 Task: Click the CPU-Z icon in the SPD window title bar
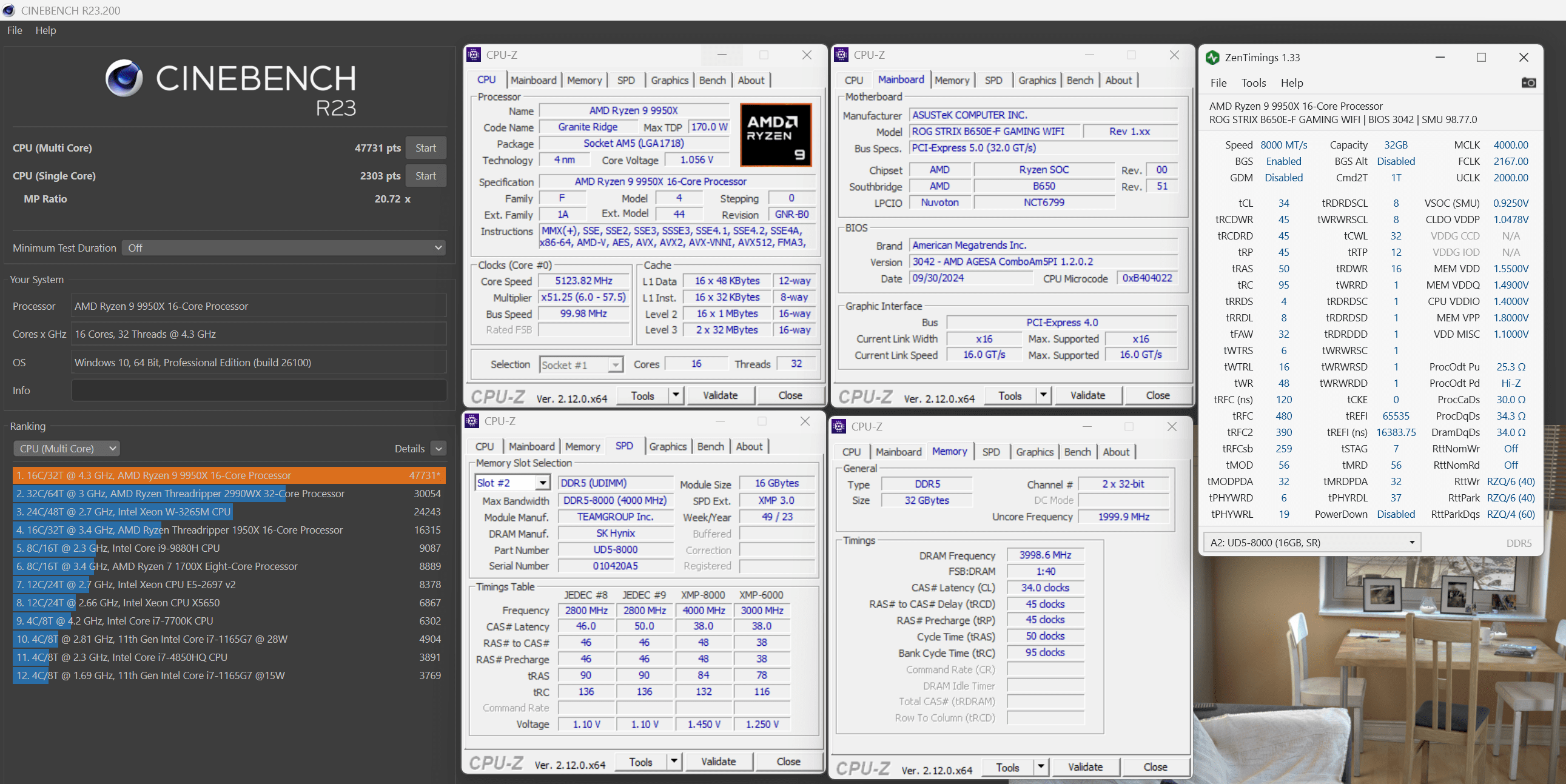coord(472,421)
